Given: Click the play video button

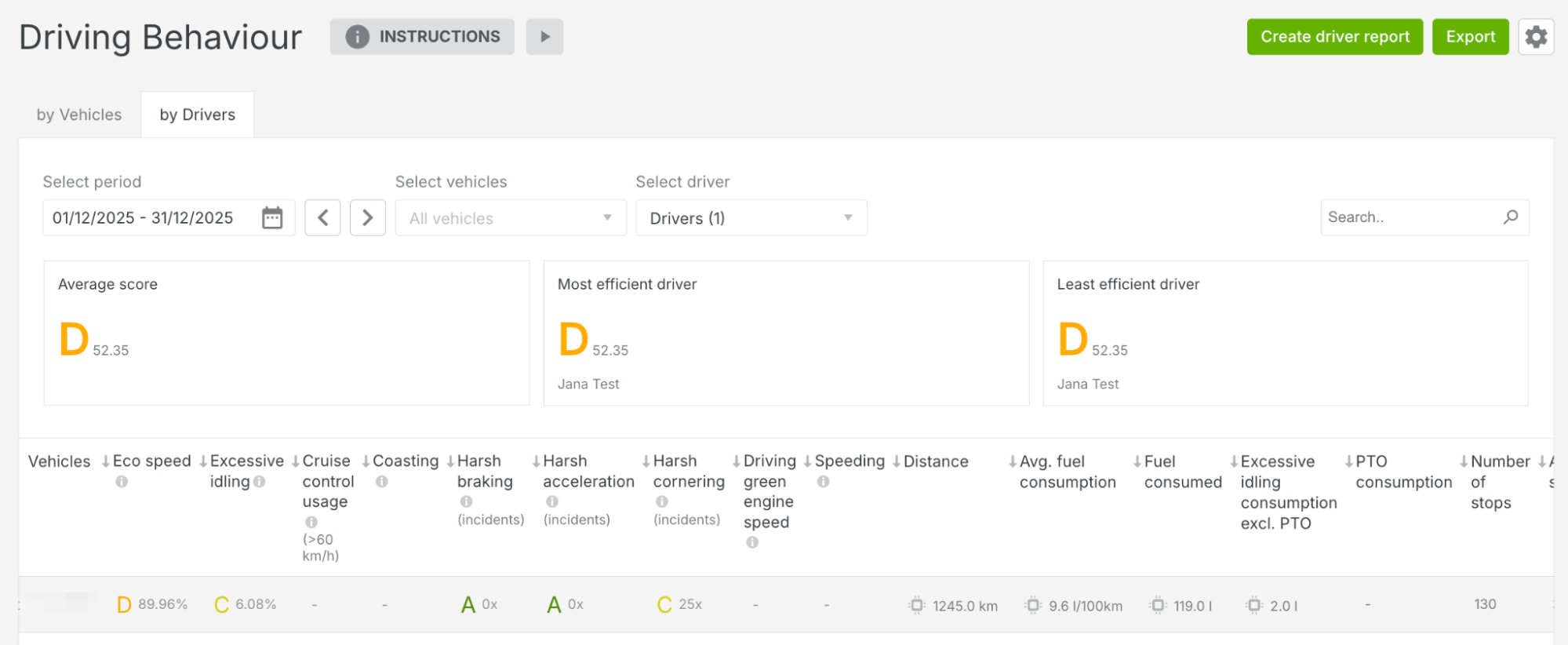Looking at the screenshot, I should coord(544,37).
